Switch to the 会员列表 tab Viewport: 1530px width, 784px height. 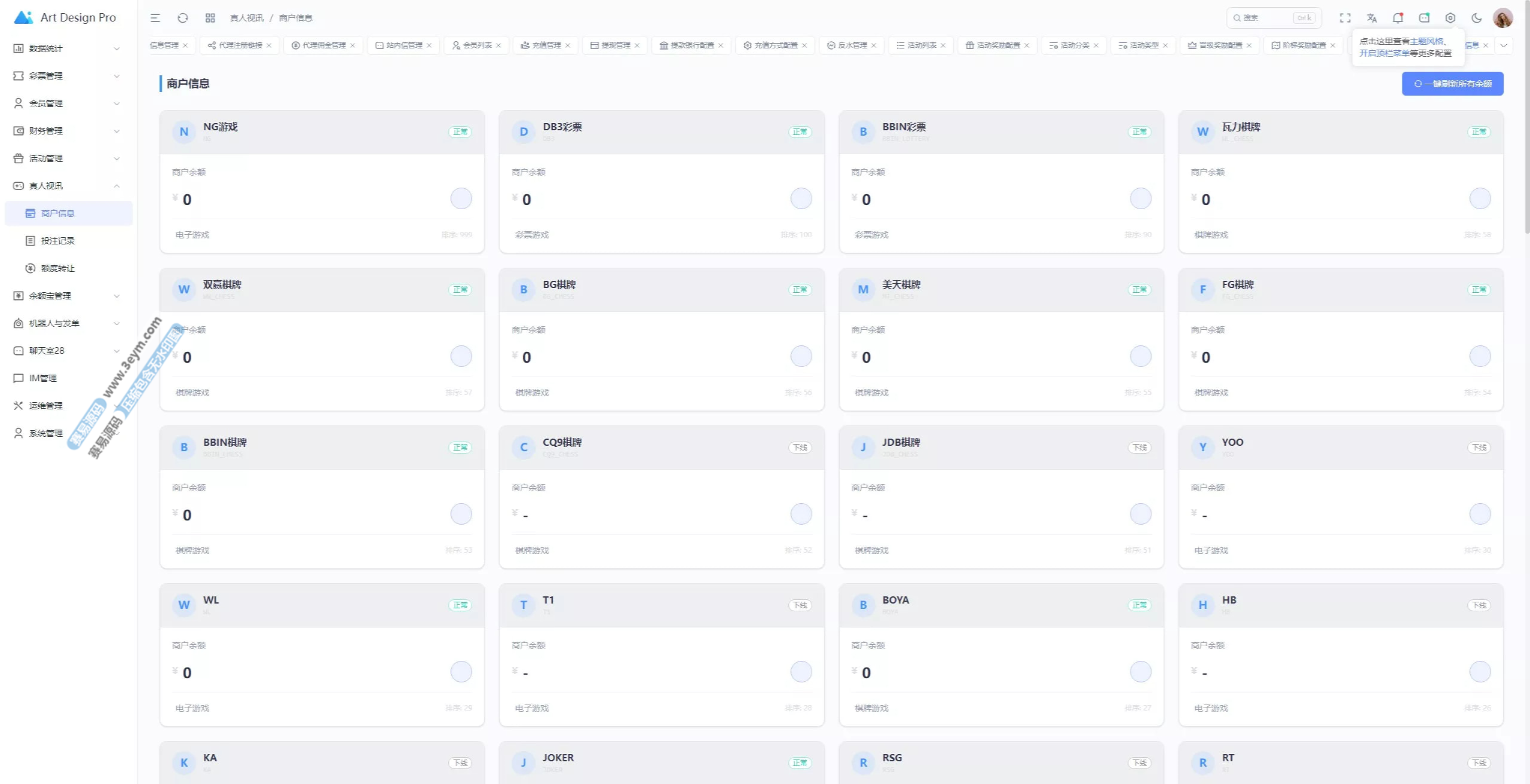click(477, 45)
